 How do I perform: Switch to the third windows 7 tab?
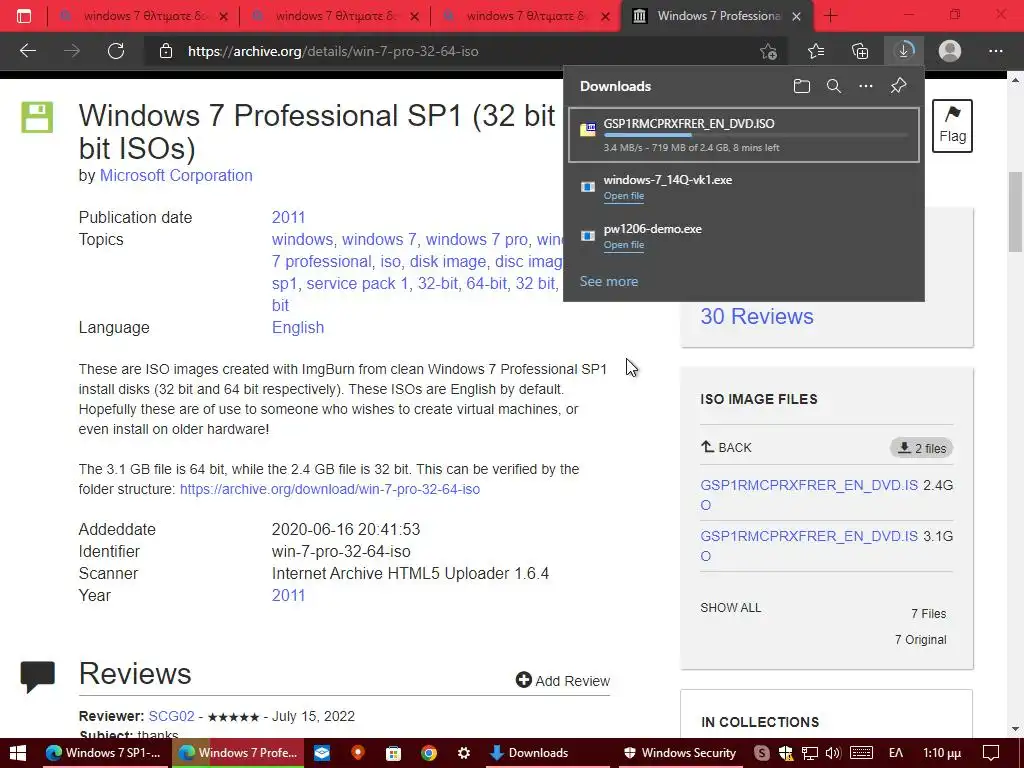[x=526, y=16]
